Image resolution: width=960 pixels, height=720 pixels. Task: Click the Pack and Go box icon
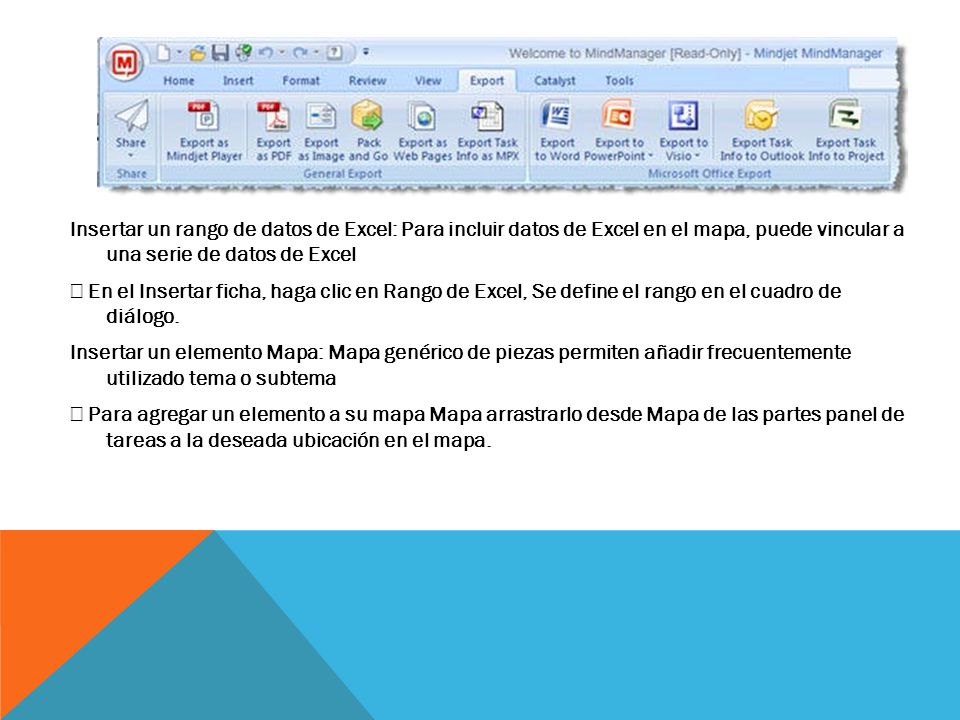click(367, 116)
